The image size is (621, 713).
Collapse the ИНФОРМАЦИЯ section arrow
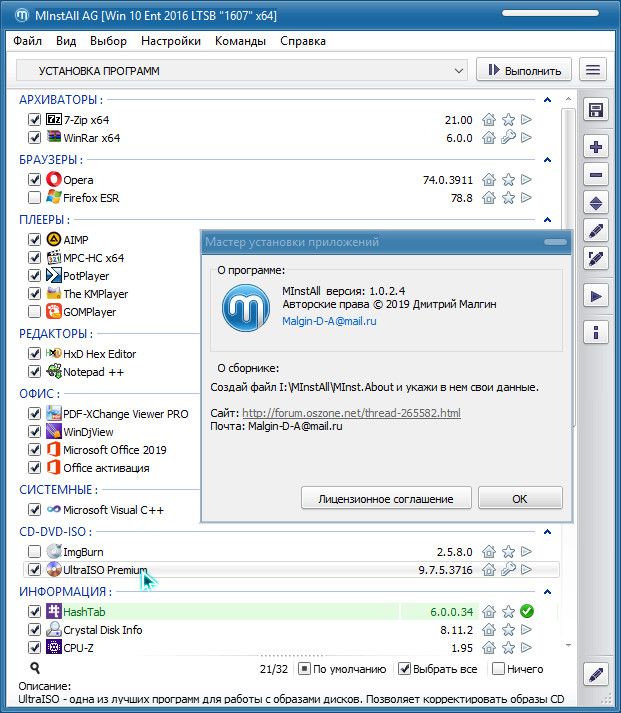coord(547,592)
